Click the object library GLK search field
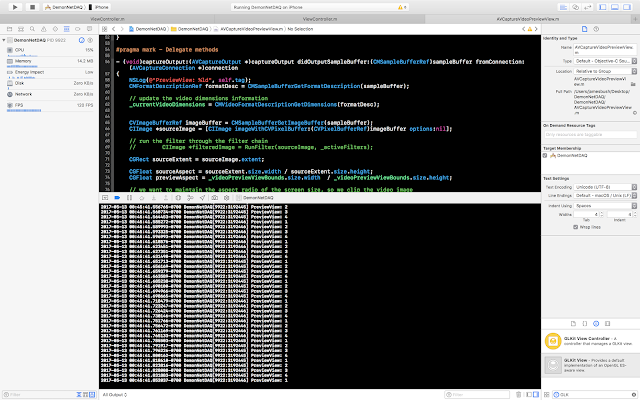This screenshot has width=640, height=400. (595, 395)
